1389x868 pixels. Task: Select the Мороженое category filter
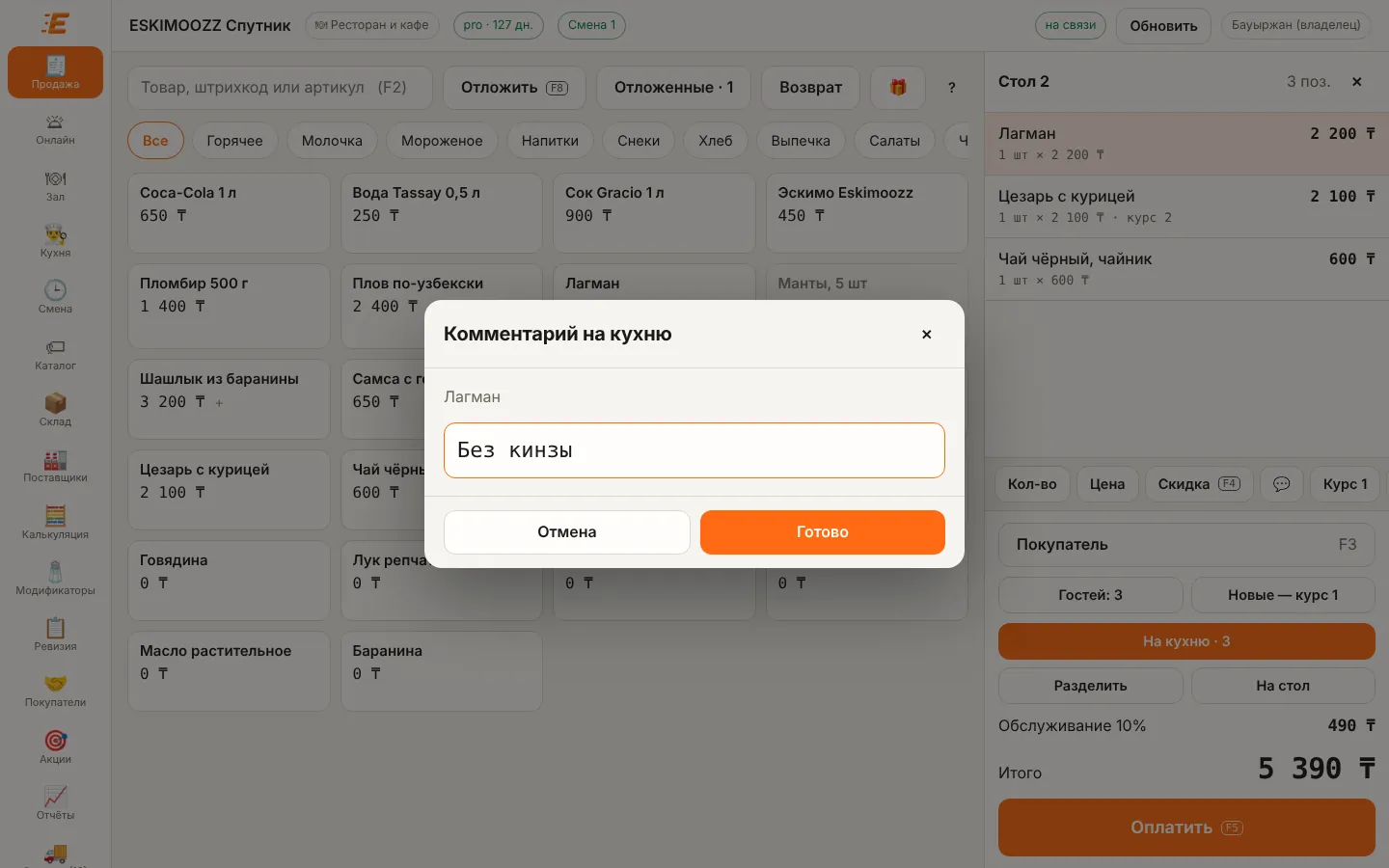pos(442,141)
